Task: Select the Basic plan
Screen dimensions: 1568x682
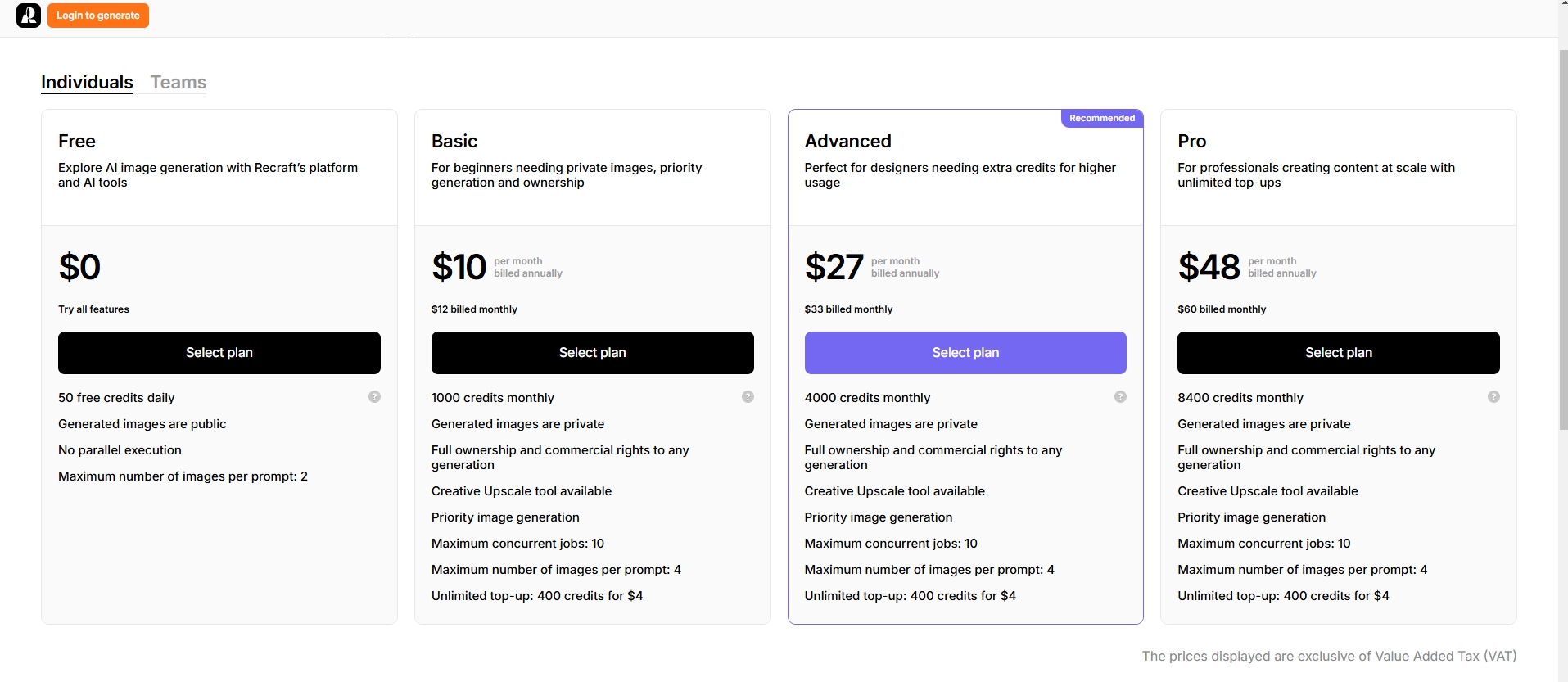Action: 592,353
